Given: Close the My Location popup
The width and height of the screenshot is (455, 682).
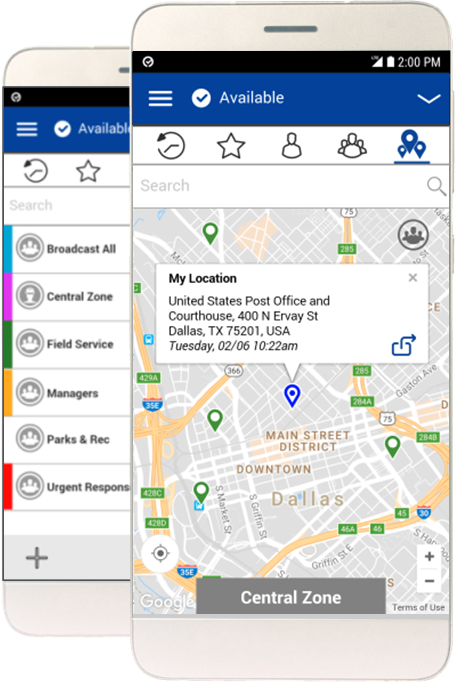Looking at the screenshot, I should pos(413,277).
